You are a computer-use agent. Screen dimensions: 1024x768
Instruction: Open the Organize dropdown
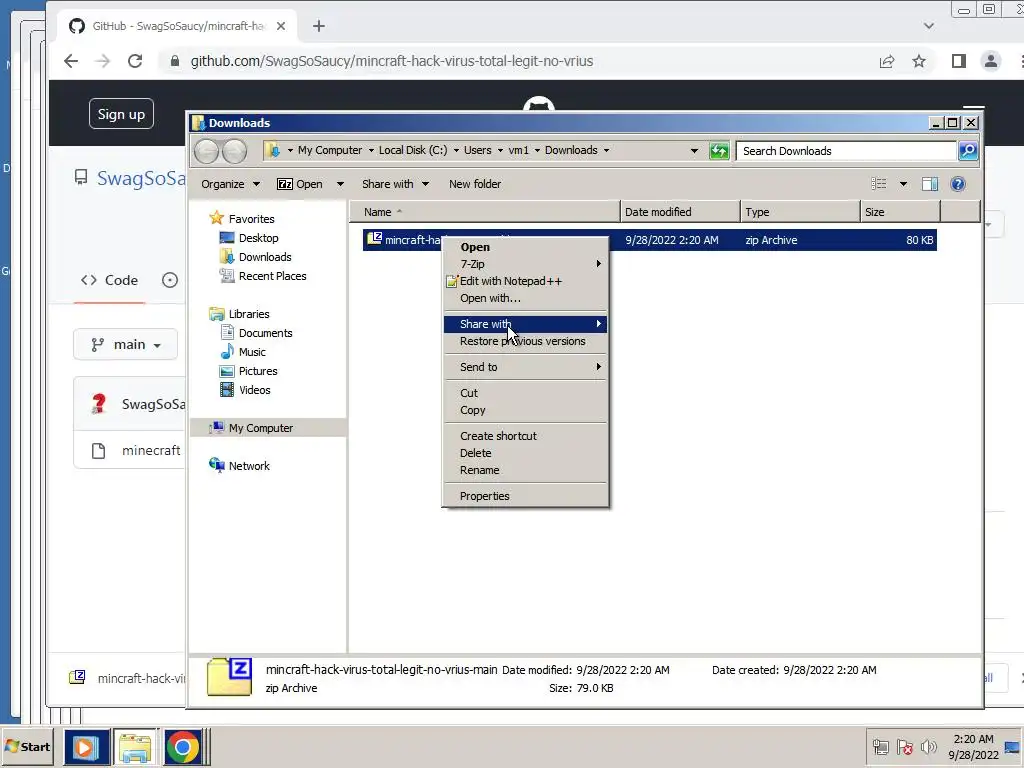pos(231,184)
